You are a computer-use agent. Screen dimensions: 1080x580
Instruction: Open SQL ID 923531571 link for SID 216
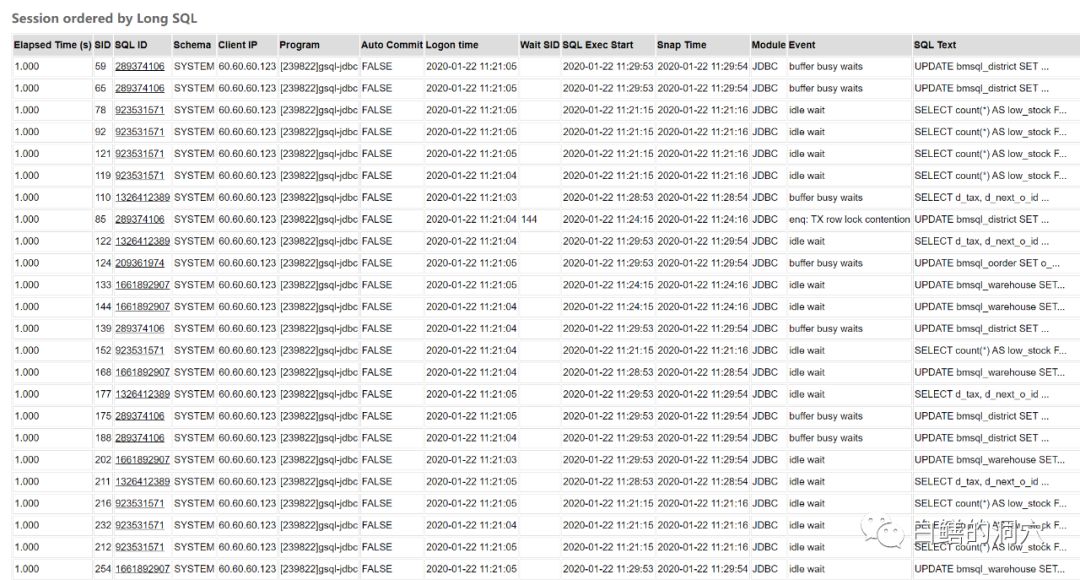click(139, 504)
